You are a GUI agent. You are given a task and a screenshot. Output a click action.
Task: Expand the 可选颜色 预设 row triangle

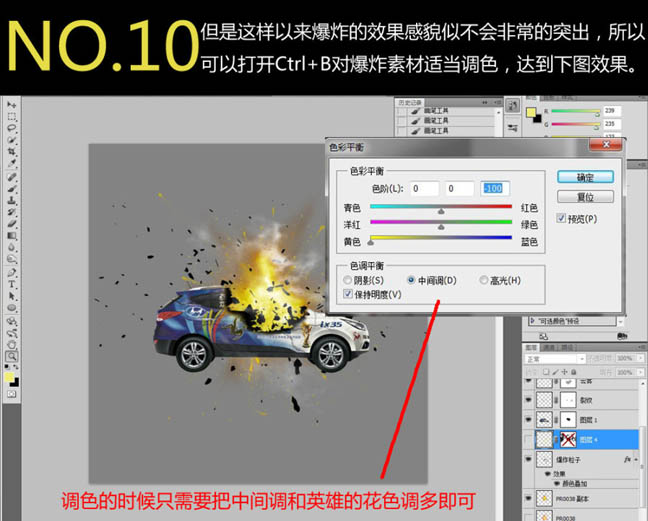[533, 321]
